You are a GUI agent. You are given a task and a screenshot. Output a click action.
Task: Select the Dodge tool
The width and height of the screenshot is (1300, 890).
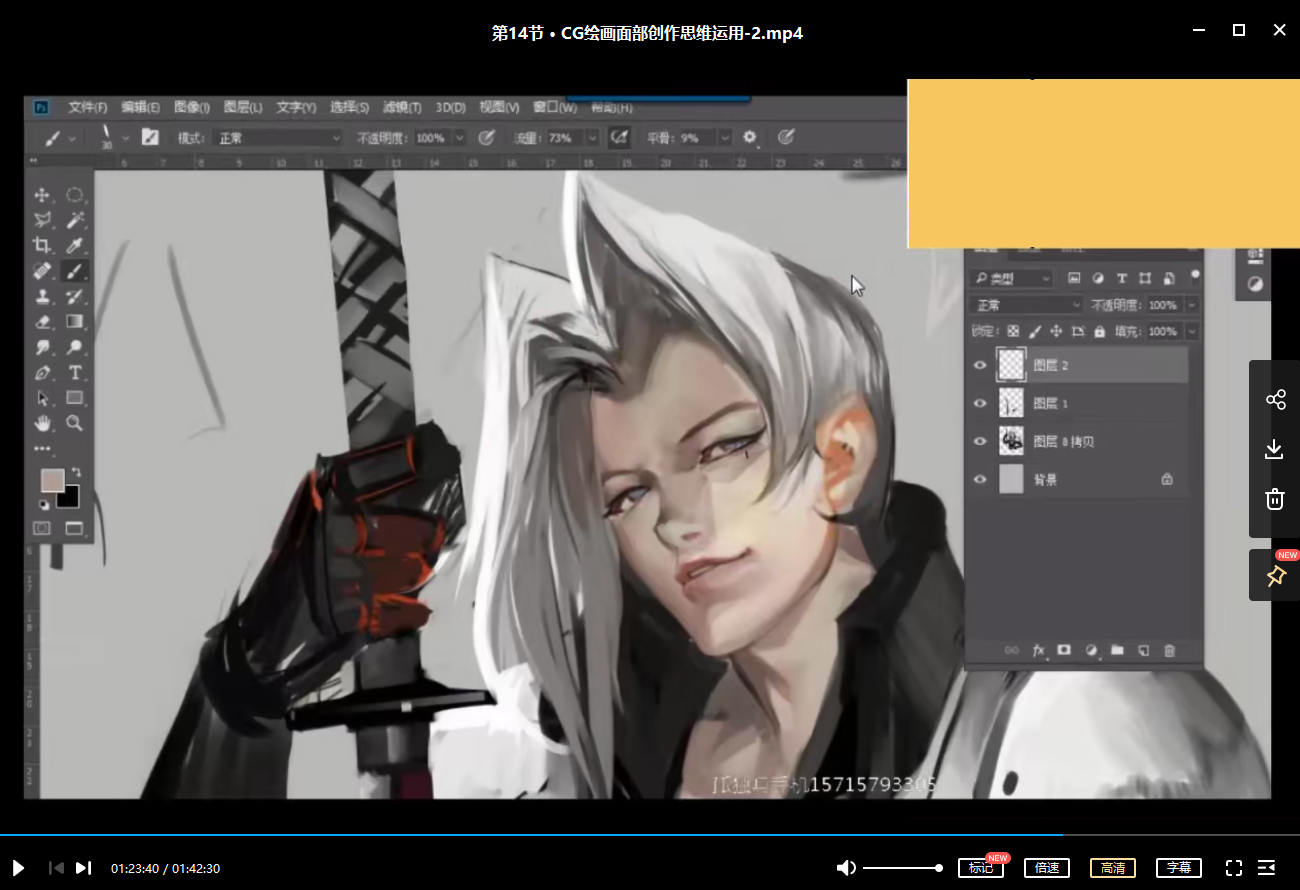click(74, 347)
